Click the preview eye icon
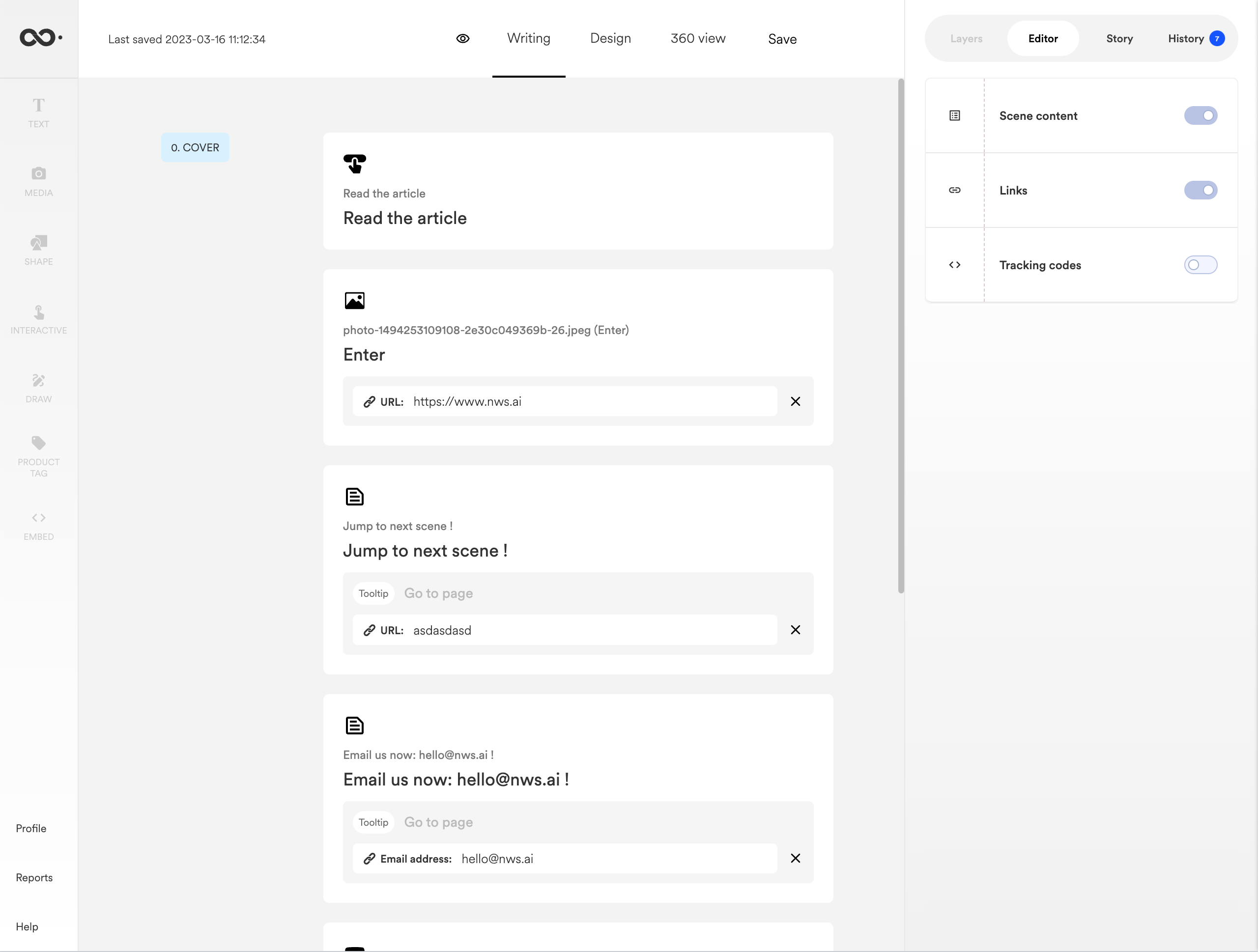 click(463, 39)
